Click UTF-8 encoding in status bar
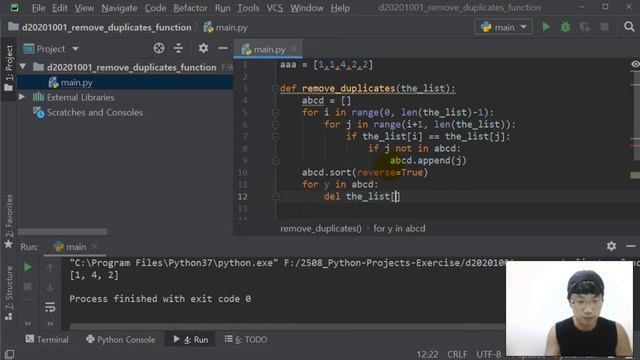Screen dimensions: 640x360 coord(489,354)
